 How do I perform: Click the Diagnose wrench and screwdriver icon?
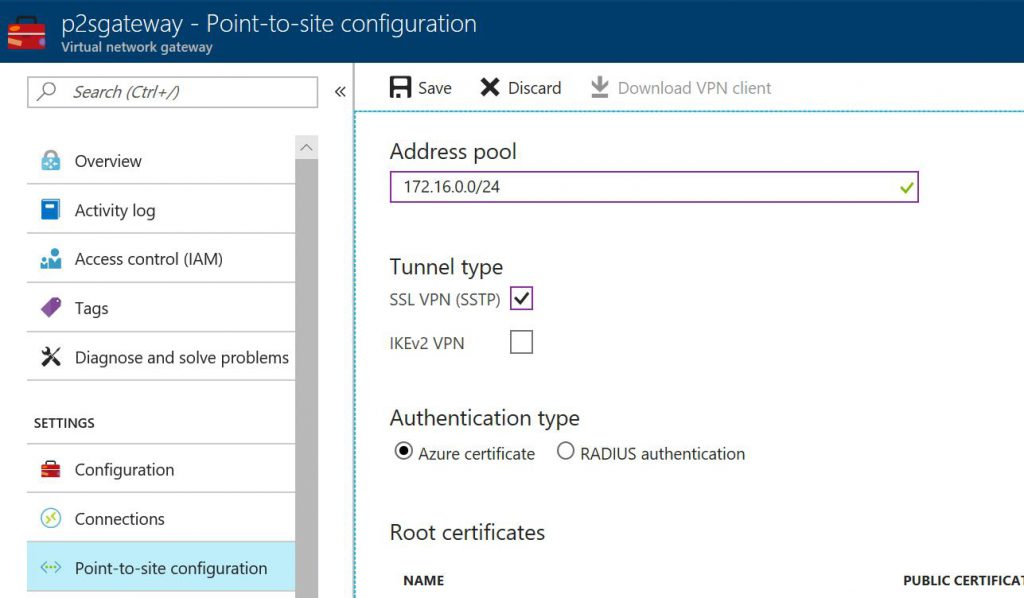[50, 356]
